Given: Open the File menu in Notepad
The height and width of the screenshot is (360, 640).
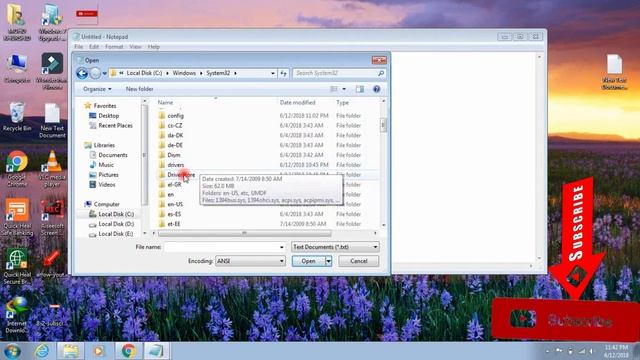Looking at the screenshot, I should 79,47.
